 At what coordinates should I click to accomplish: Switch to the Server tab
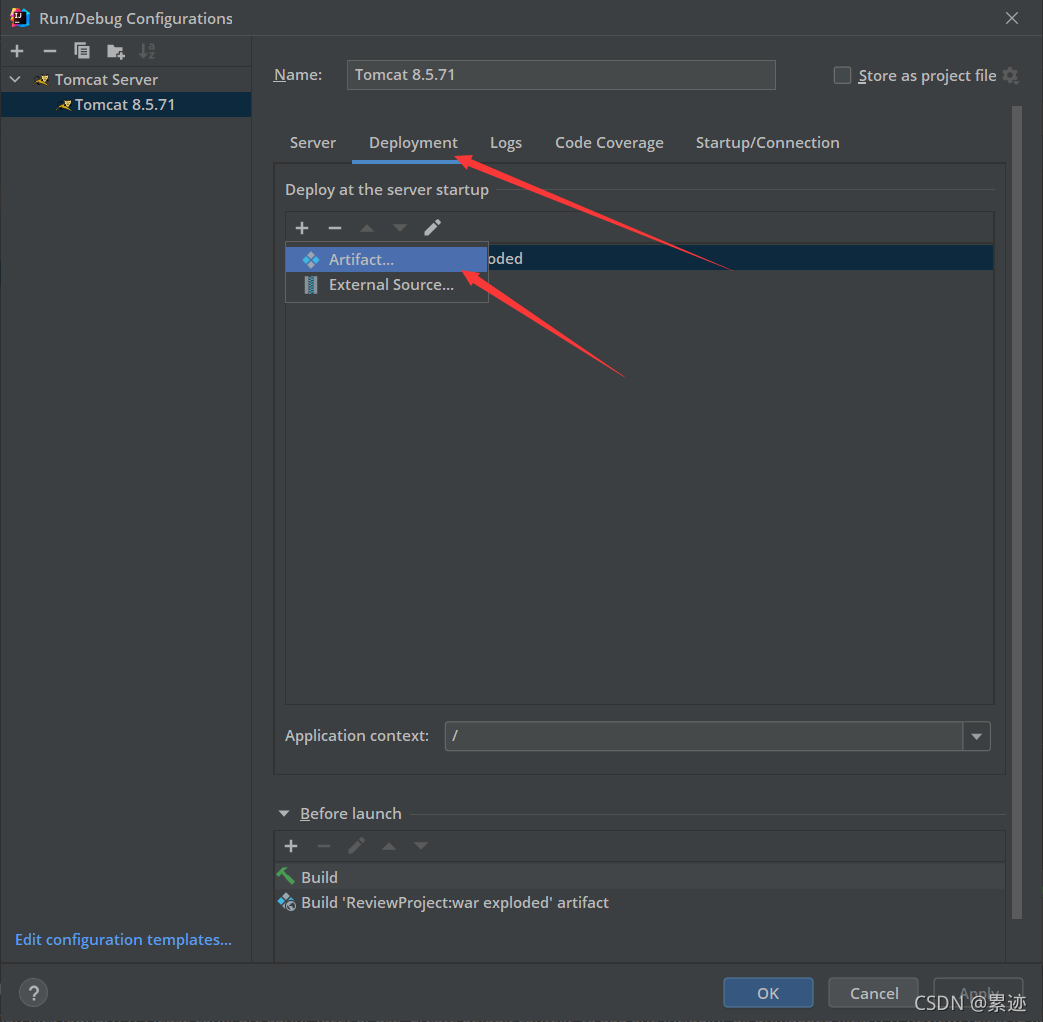[x=313, y=143]
